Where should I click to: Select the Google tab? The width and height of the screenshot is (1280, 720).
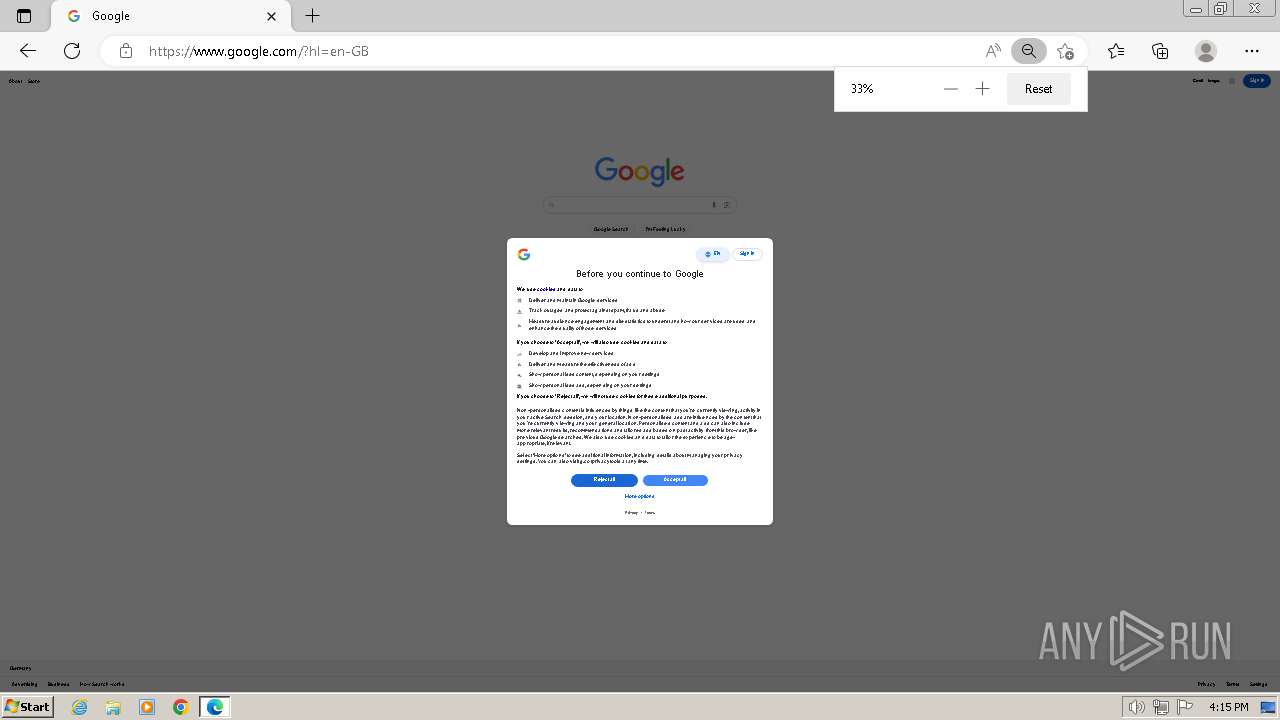pyautogui.click(x=170, y=16)
